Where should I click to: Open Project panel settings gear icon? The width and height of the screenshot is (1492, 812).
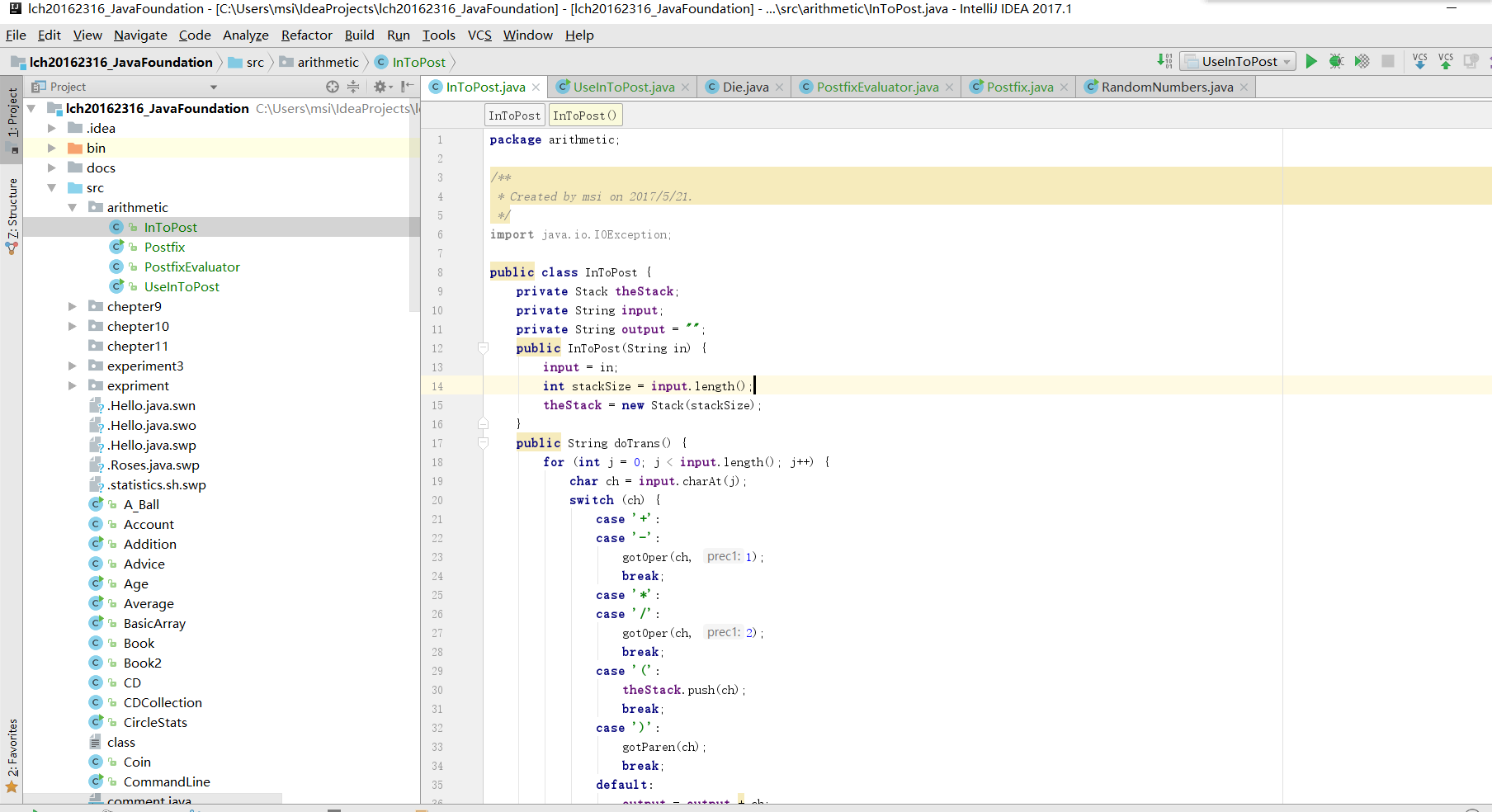(x=382, y=87)
